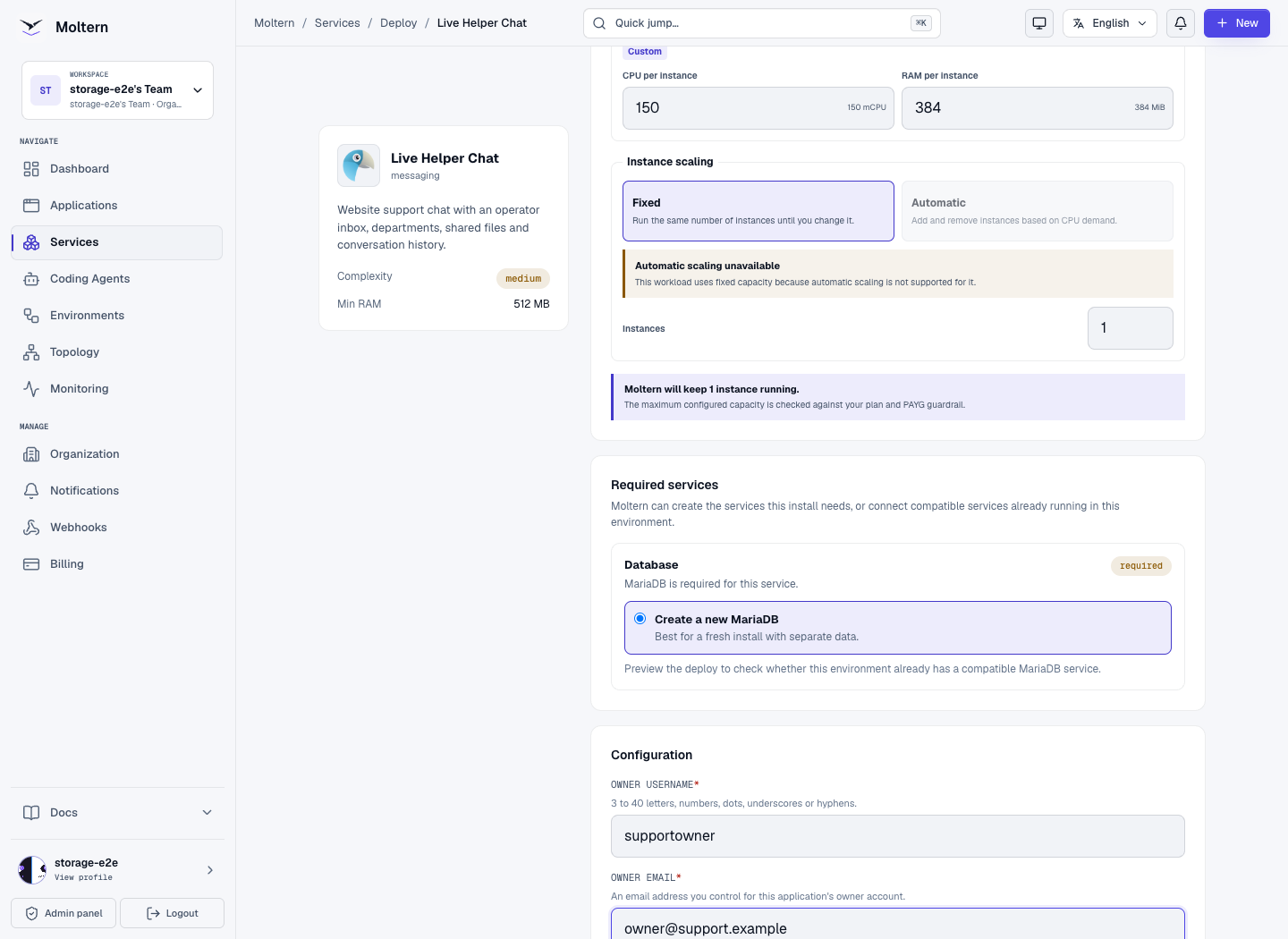Click the Organization building icon
The image size is (1288, 939).
pos(31,454)
